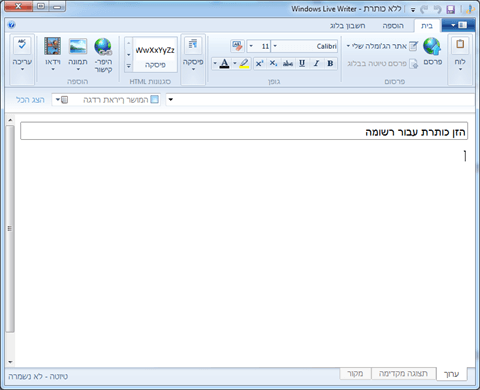480x390 pixels.
Task: Open the highlight color dropdown arrow
Action: click(x=235, y=63)
